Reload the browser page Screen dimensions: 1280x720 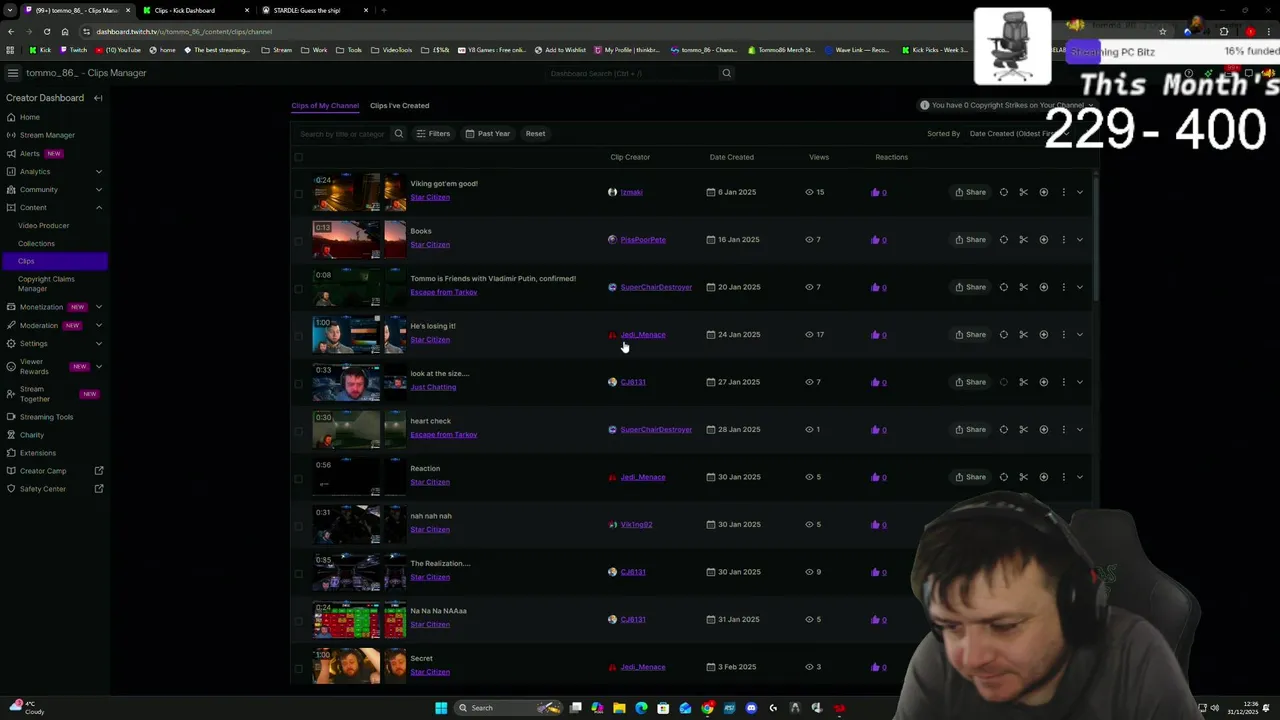pos(47,31)
